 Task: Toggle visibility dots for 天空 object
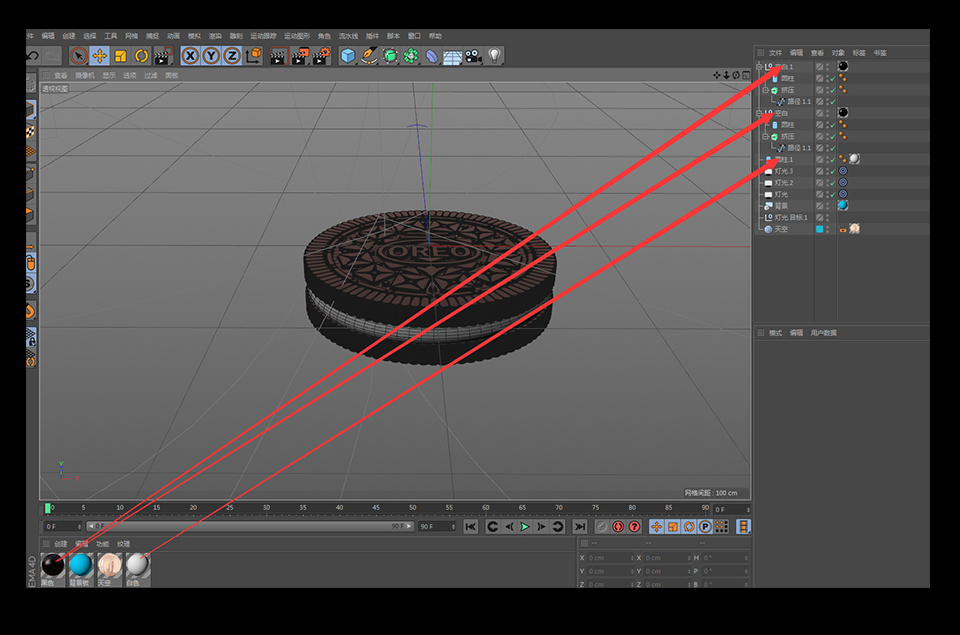[x=827, y=229]
